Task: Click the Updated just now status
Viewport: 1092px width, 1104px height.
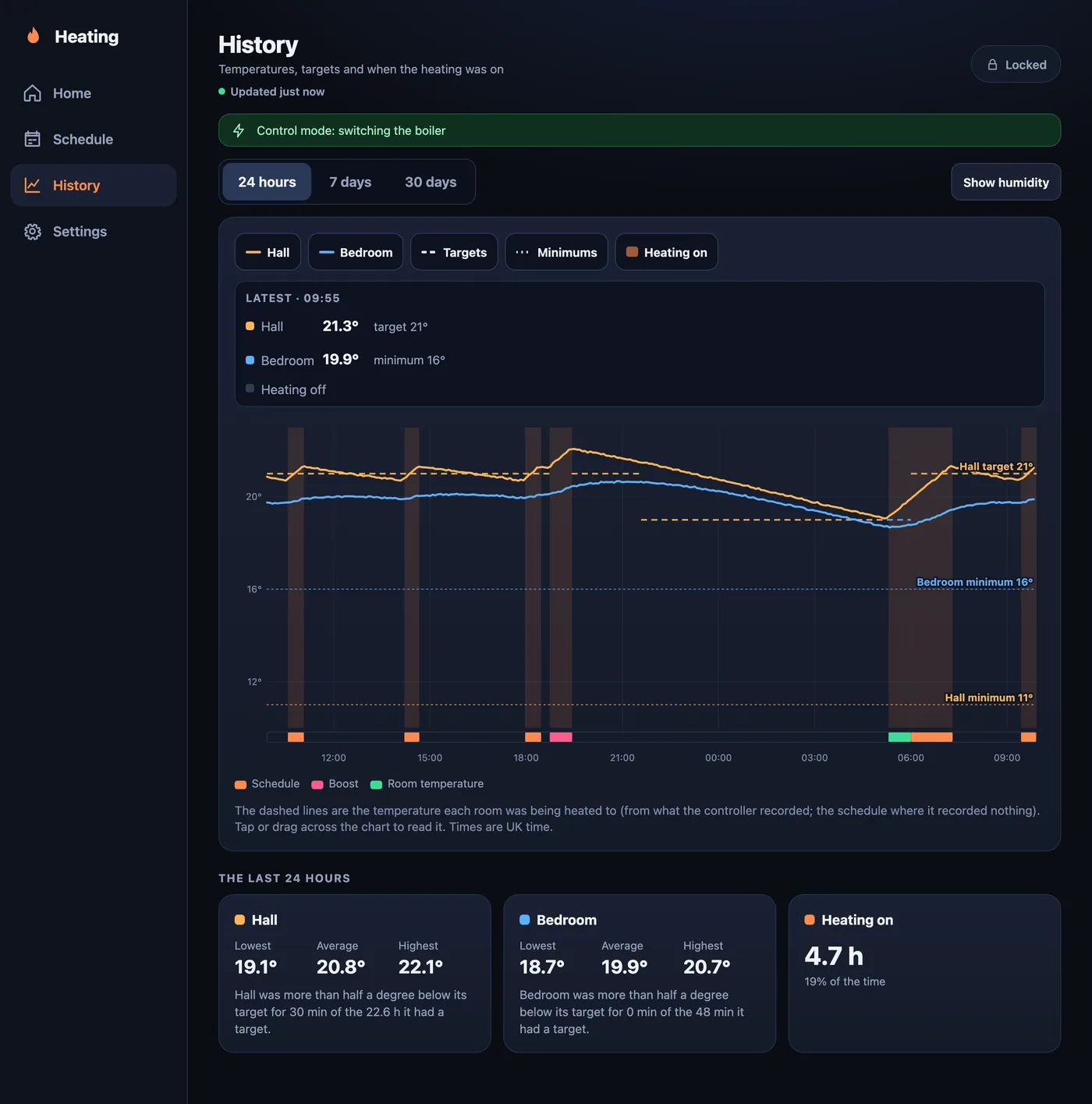Action: 271,91
